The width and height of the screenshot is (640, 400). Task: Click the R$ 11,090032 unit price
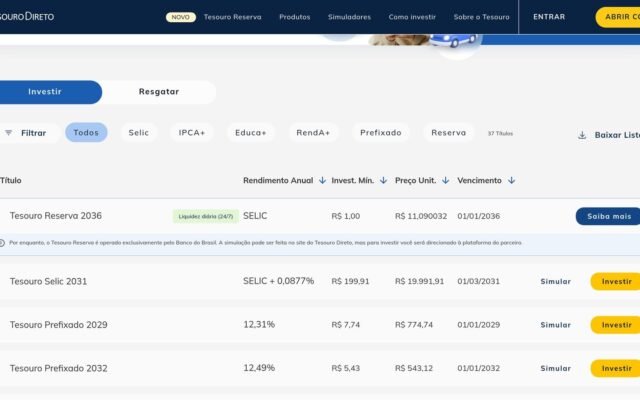tap(421, 216)
